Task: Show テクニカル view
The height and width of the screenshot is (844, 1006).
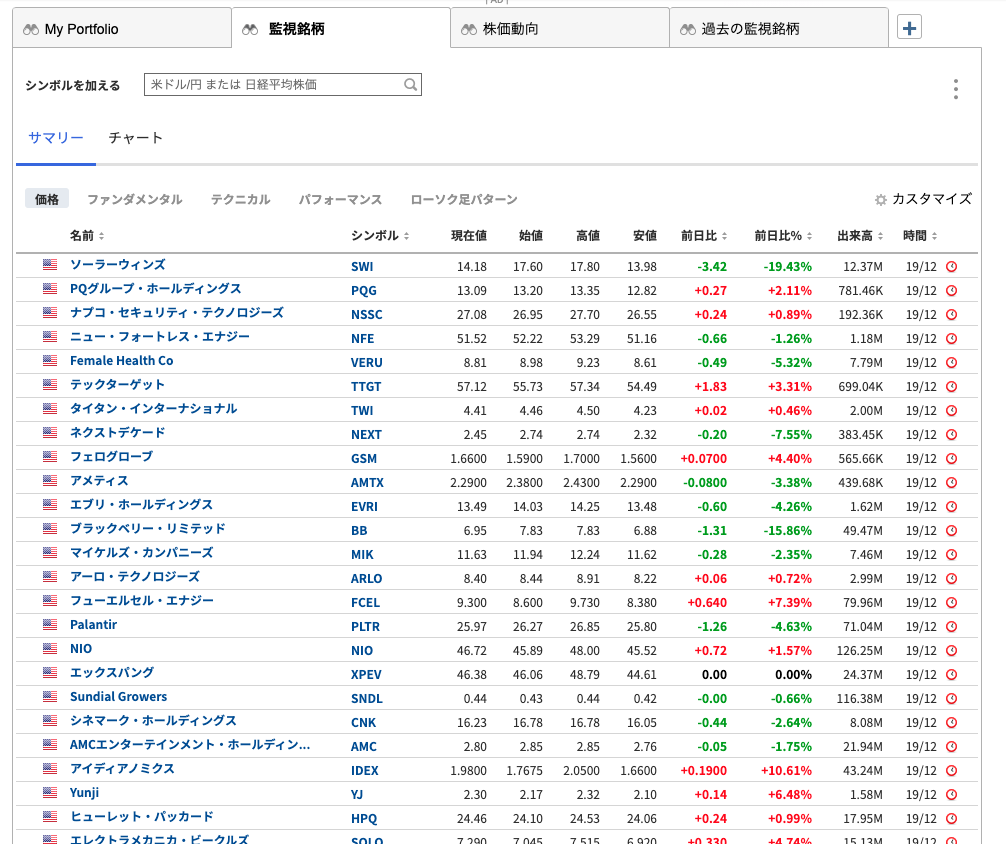Action: coord(241,199)
